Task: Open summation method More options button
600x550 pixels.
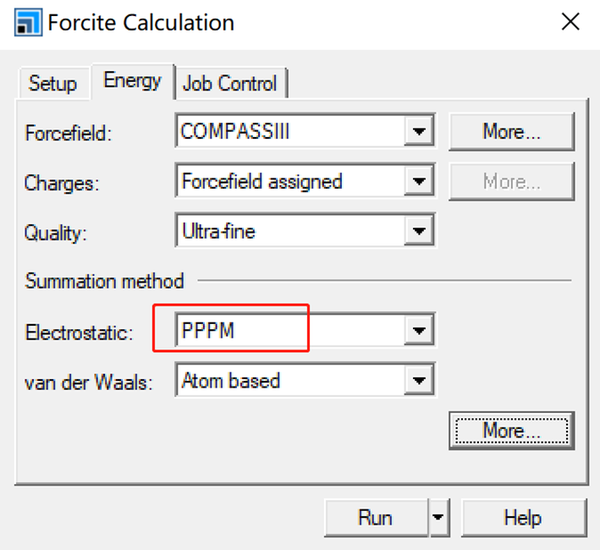Action: coord(511,431)
